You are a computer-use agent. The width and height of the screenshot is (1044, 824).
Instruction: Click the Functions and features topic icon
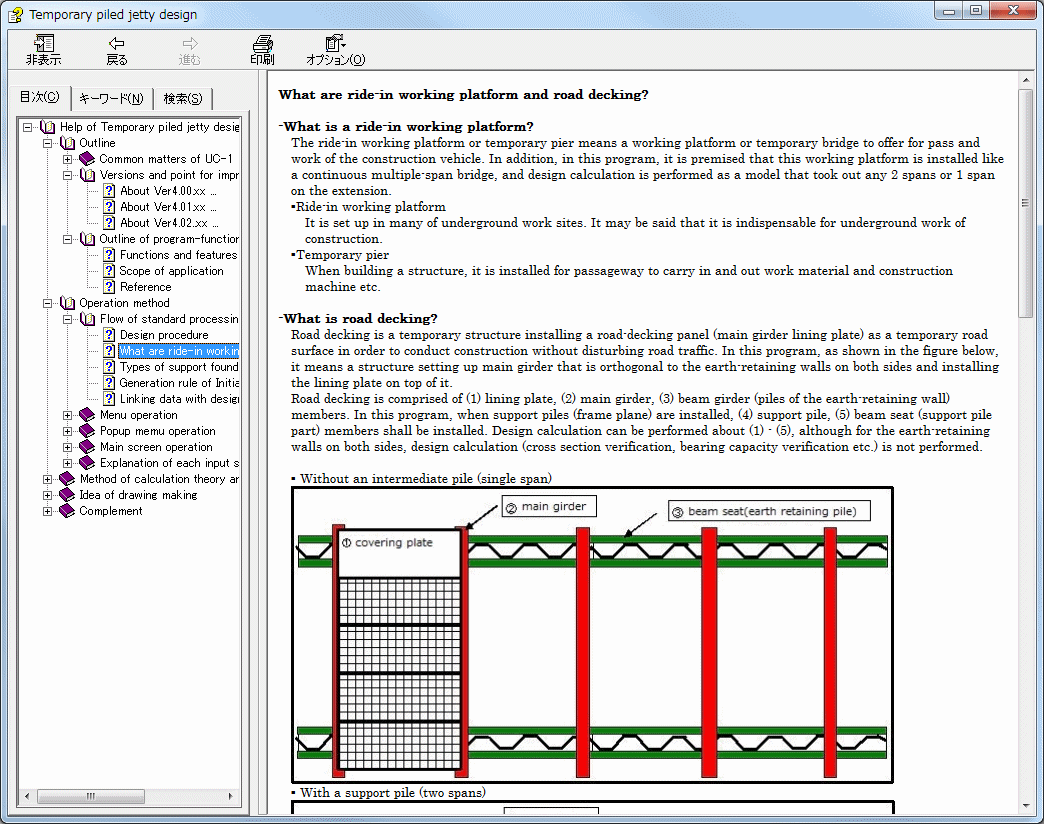(109, 255)
